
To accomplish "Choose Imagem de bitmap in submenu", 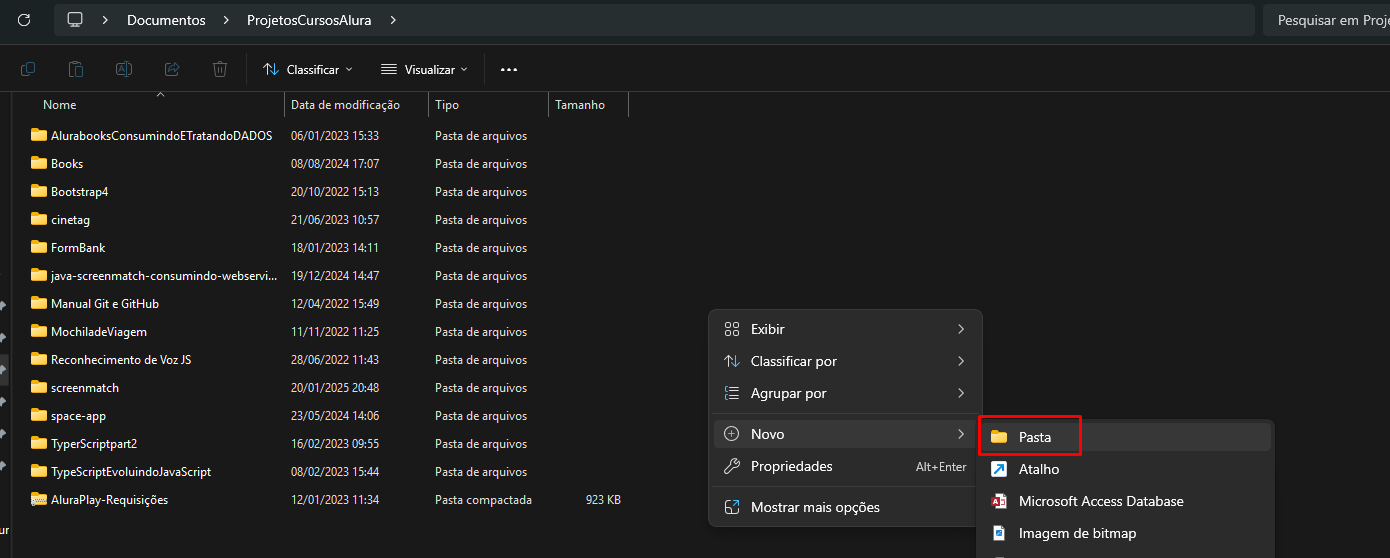I will pyautogui.click(x=1125, y=533).
